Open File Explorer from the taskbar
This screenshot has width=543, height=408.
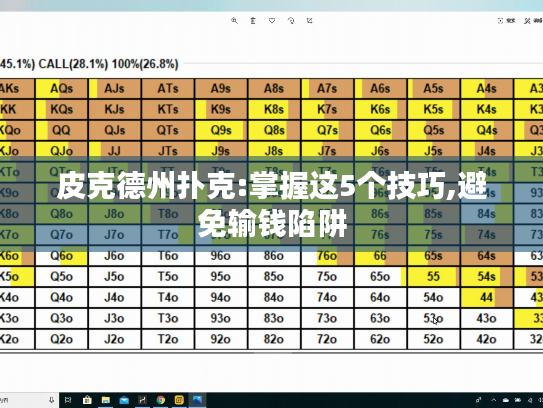(x=105, y=400)
